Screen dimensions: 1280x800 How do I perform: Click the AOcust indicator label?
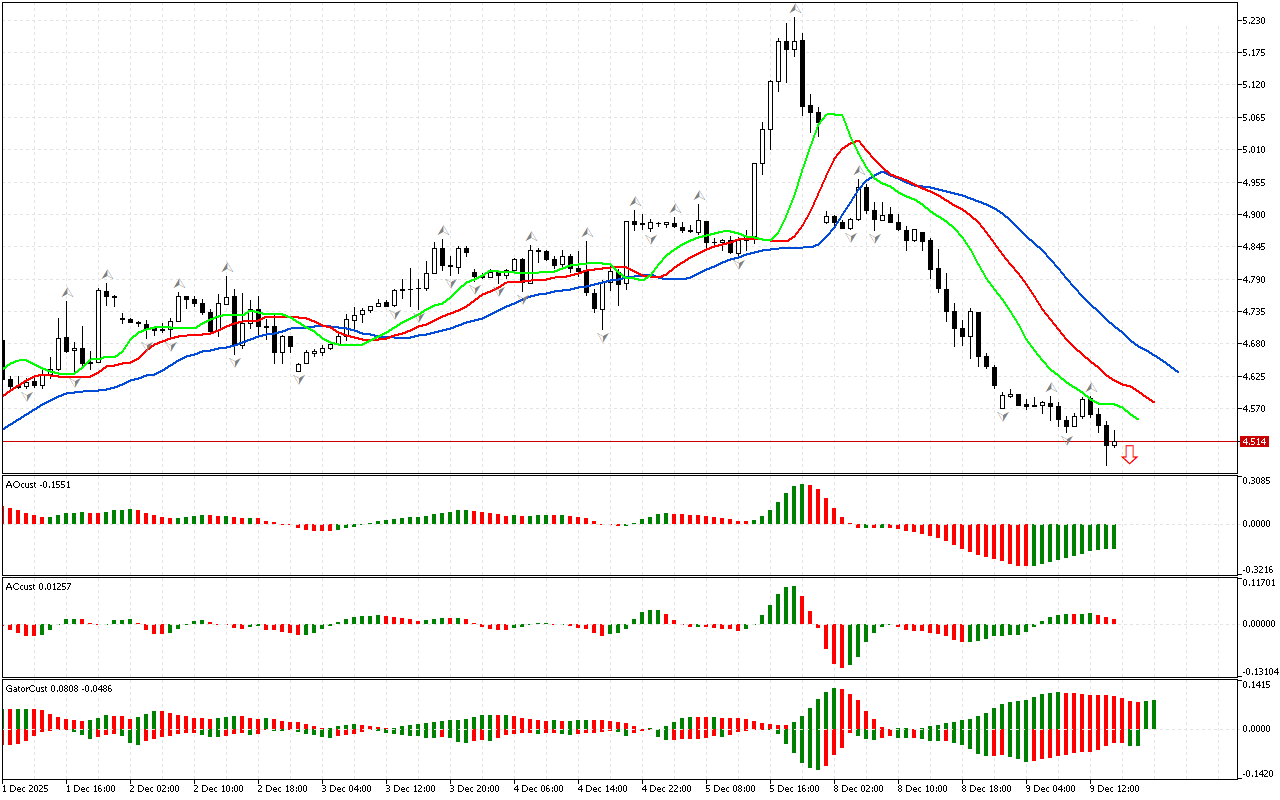[x=40, y=484]
